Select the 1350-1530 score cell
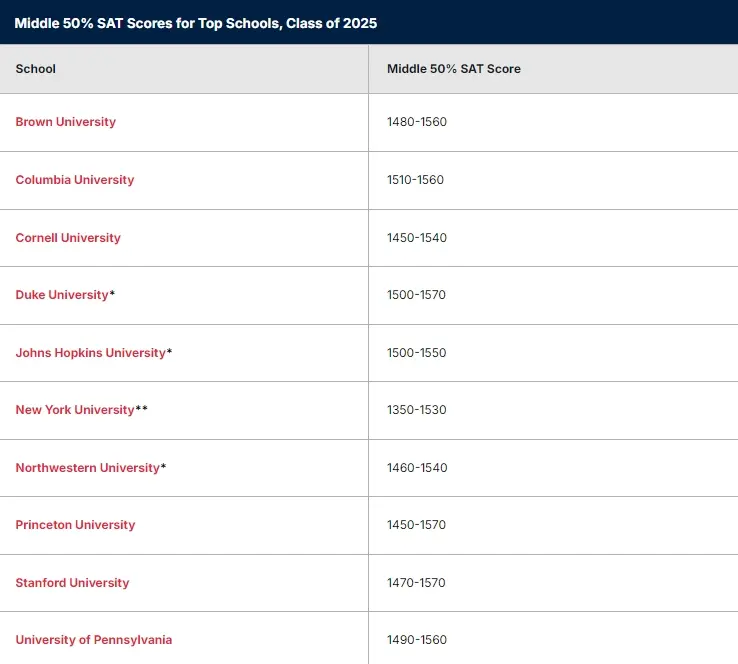The height and width of the screenshot is (664, 738). pyautogui.click(x=417, y=410)
